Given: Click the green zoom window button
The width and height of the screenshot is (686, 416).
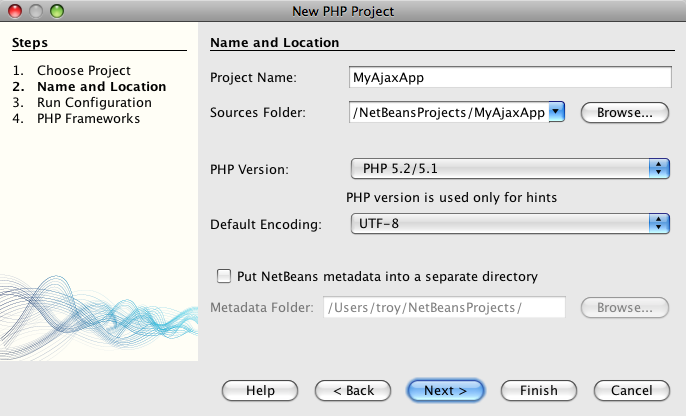Looking at the screenshot, I should pyautogui.click(x=56, y=11).
